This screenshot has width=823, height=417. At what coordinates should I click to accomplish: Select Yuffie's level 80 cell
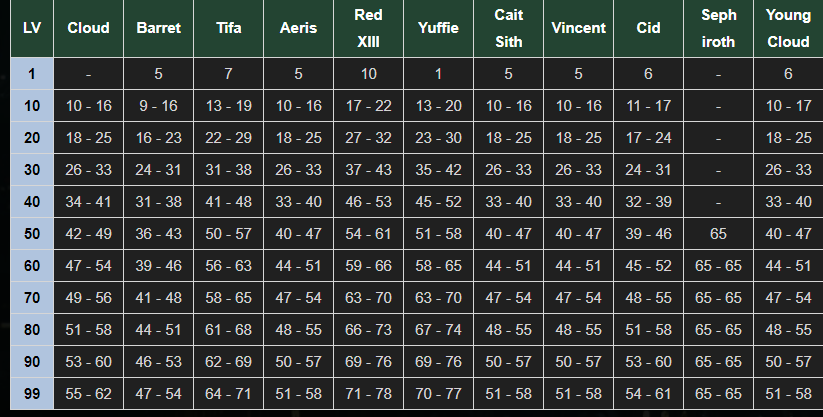click(438, 330)
